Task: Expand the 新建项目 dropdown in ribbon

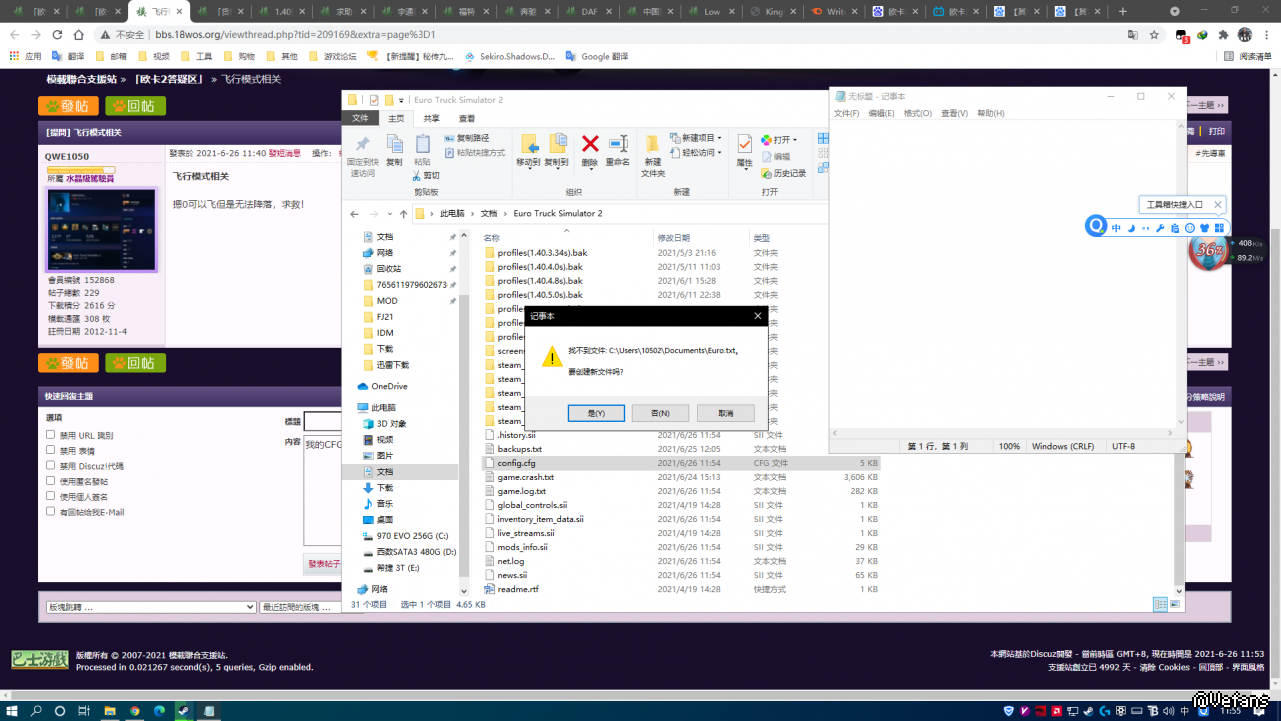Action: click(699, 138)
